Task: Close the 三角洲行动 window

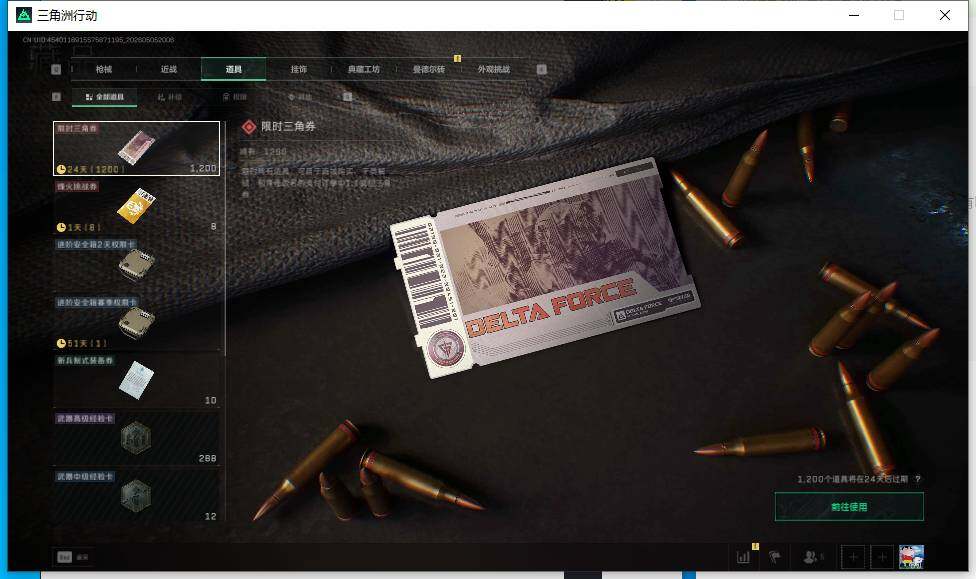Action: click(x=944, y=15)
